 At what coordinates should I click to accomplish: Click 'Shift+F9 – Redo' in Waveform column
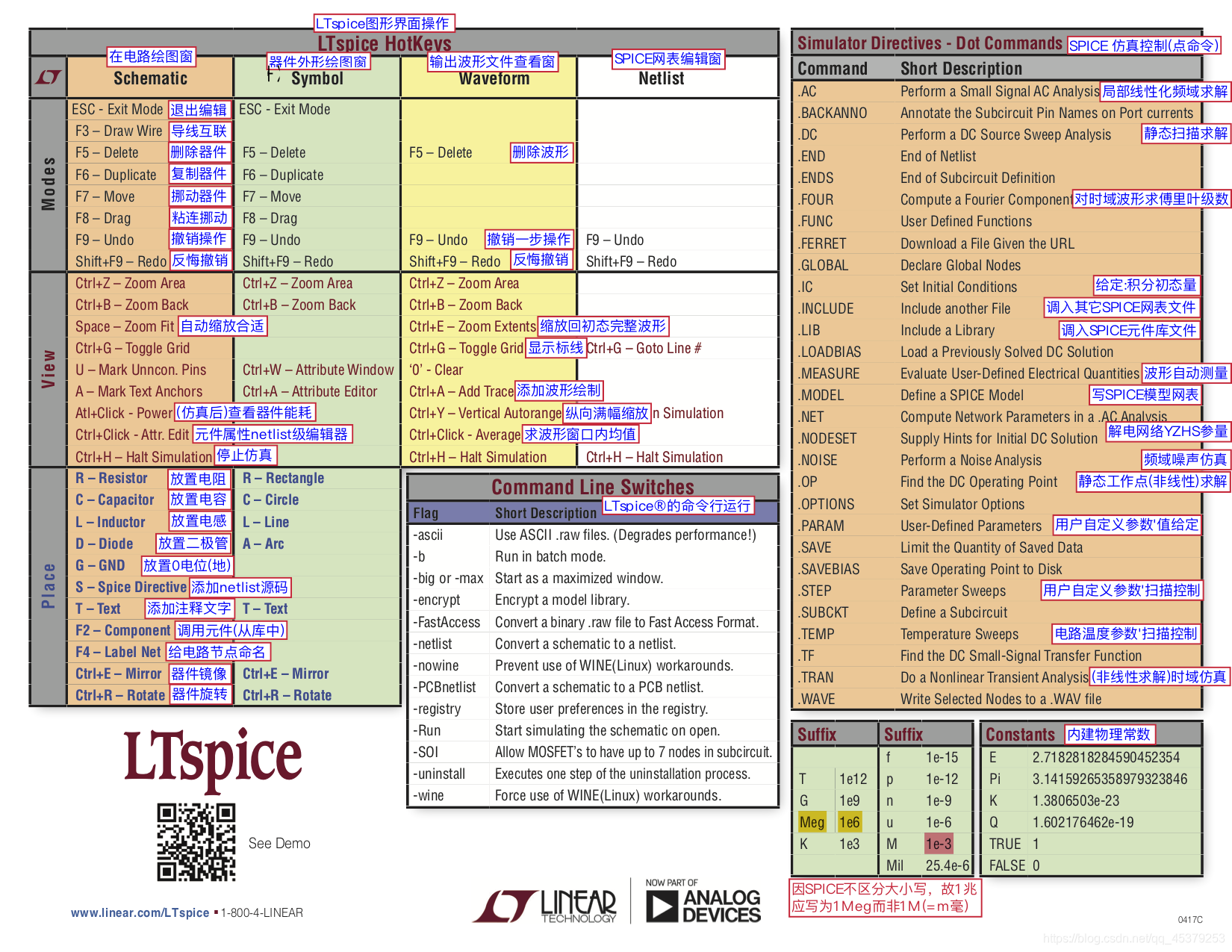coord(455,262)
